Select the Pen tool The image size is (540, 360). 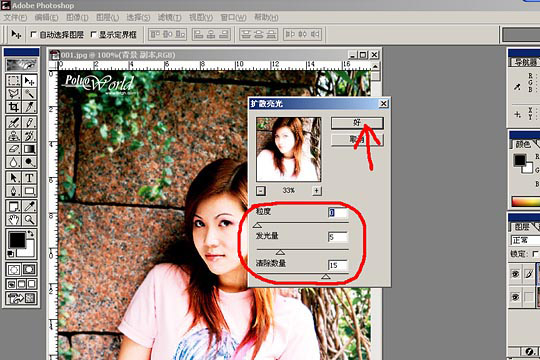point(14,191)
